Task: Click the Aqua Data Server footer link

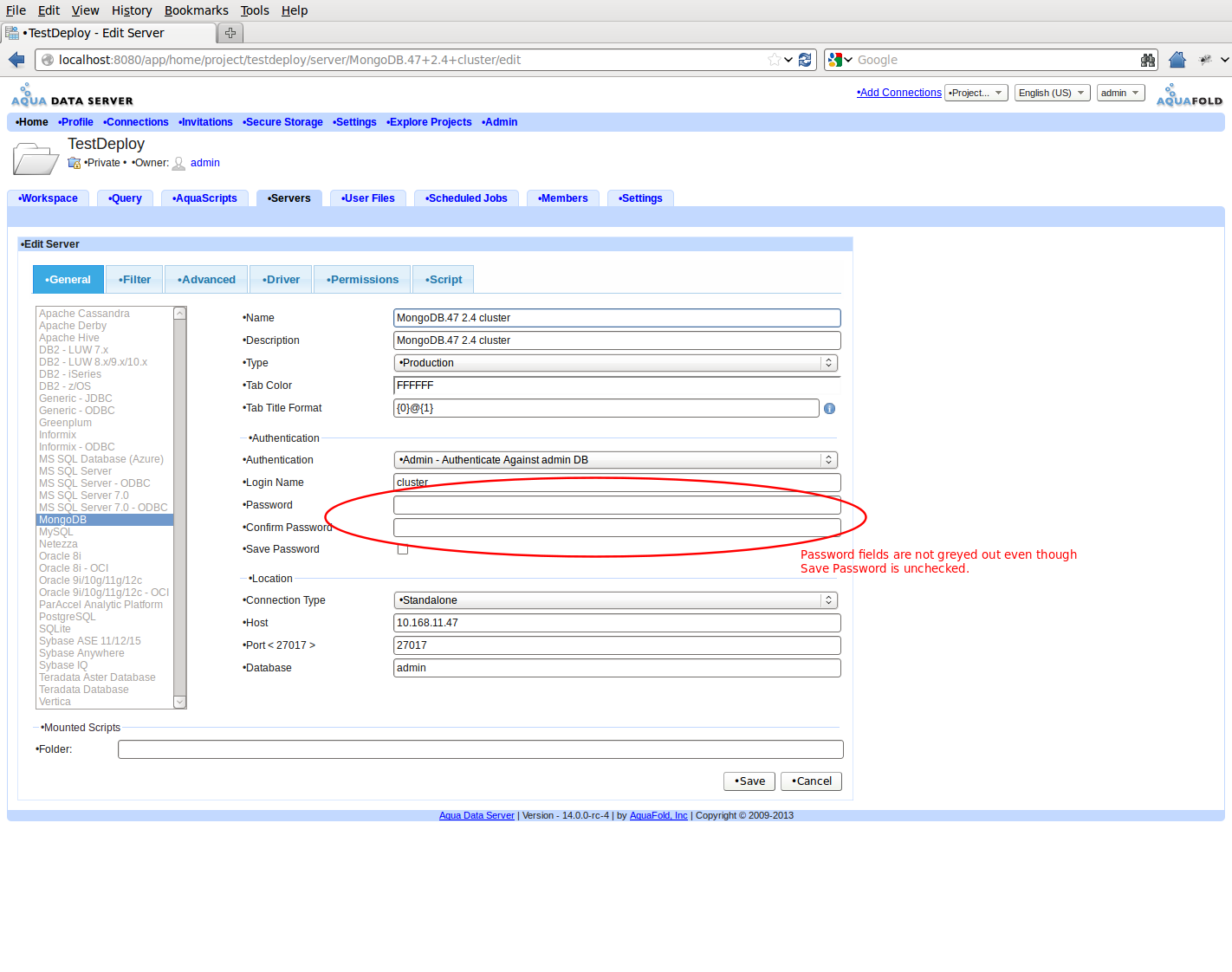Action: tap(477, 815)
